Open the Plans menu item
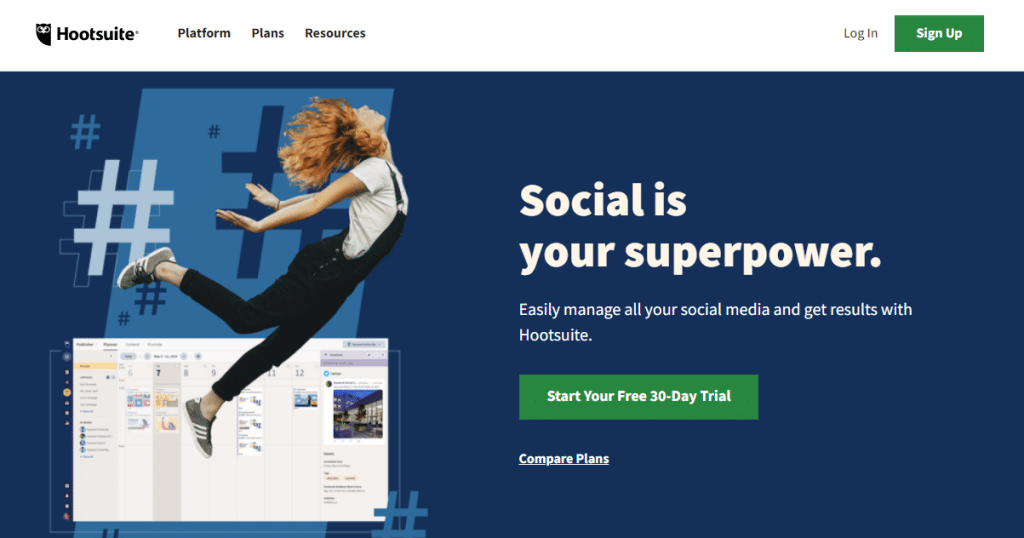Viewport: 1024px width, 538px height. click(x=268, y=33)
